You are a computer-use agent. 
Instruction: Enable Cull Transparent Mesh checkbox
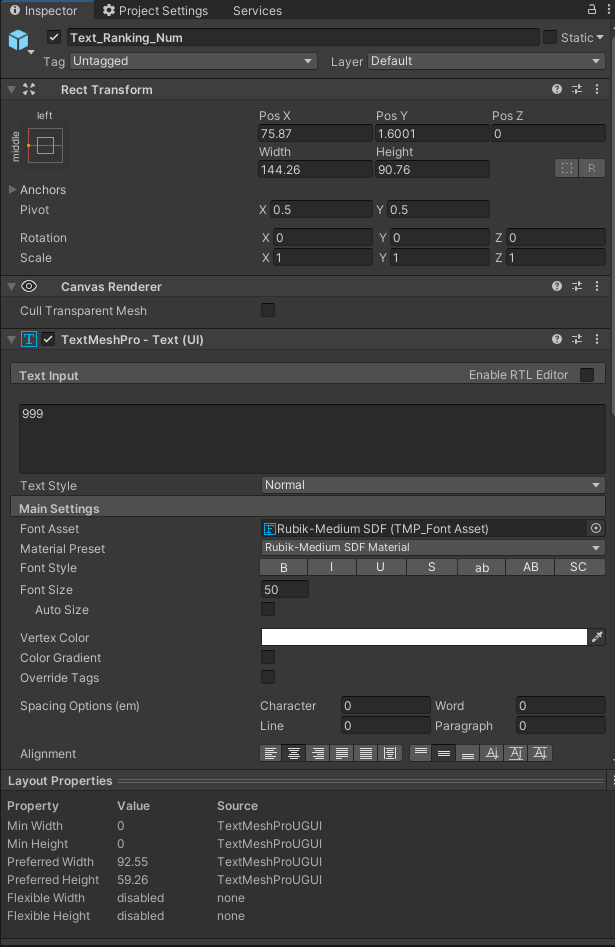(x=268, y=310)
